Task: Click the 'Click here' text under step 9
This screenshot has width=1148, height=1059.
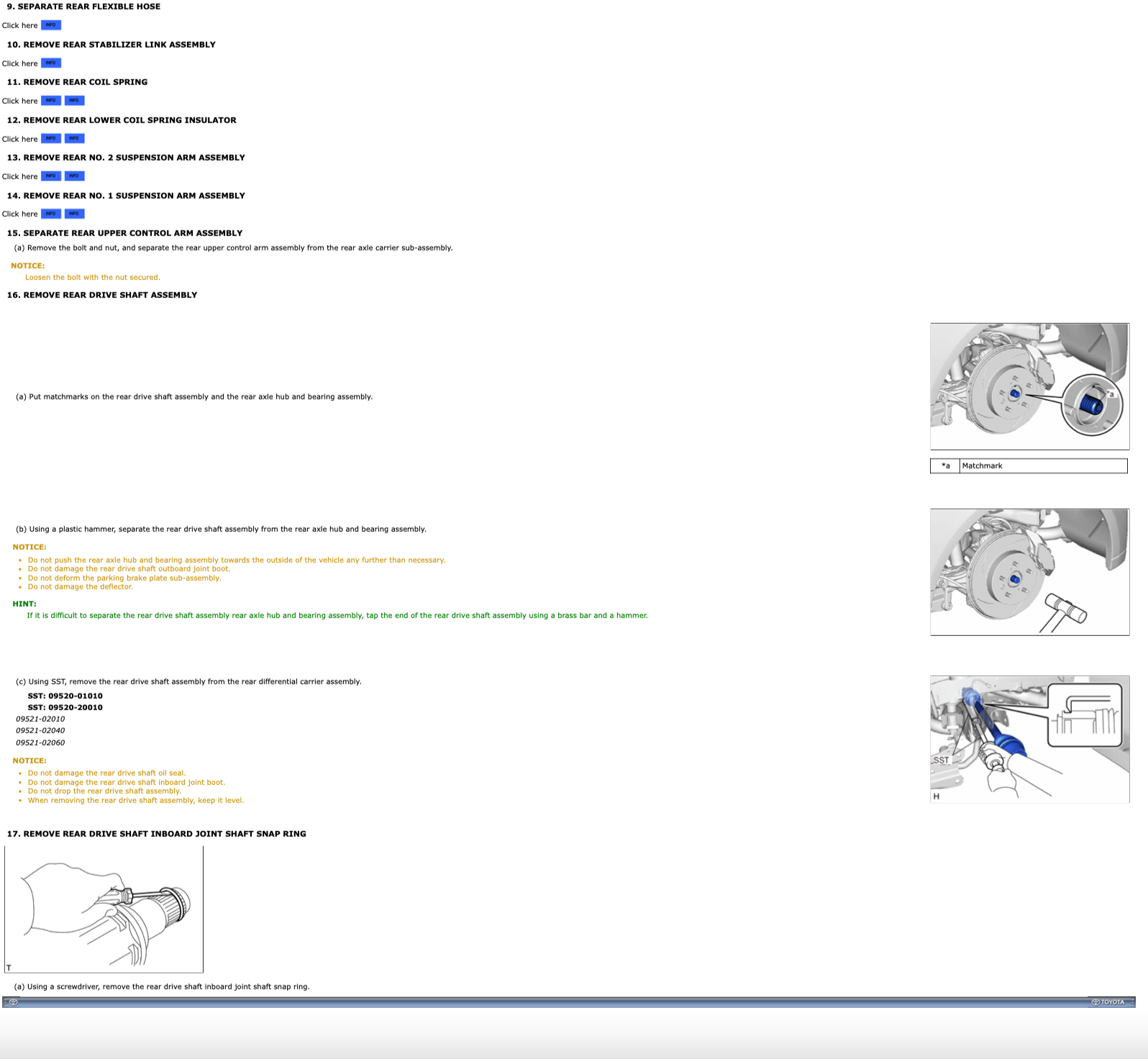Action: coord(20,26)
